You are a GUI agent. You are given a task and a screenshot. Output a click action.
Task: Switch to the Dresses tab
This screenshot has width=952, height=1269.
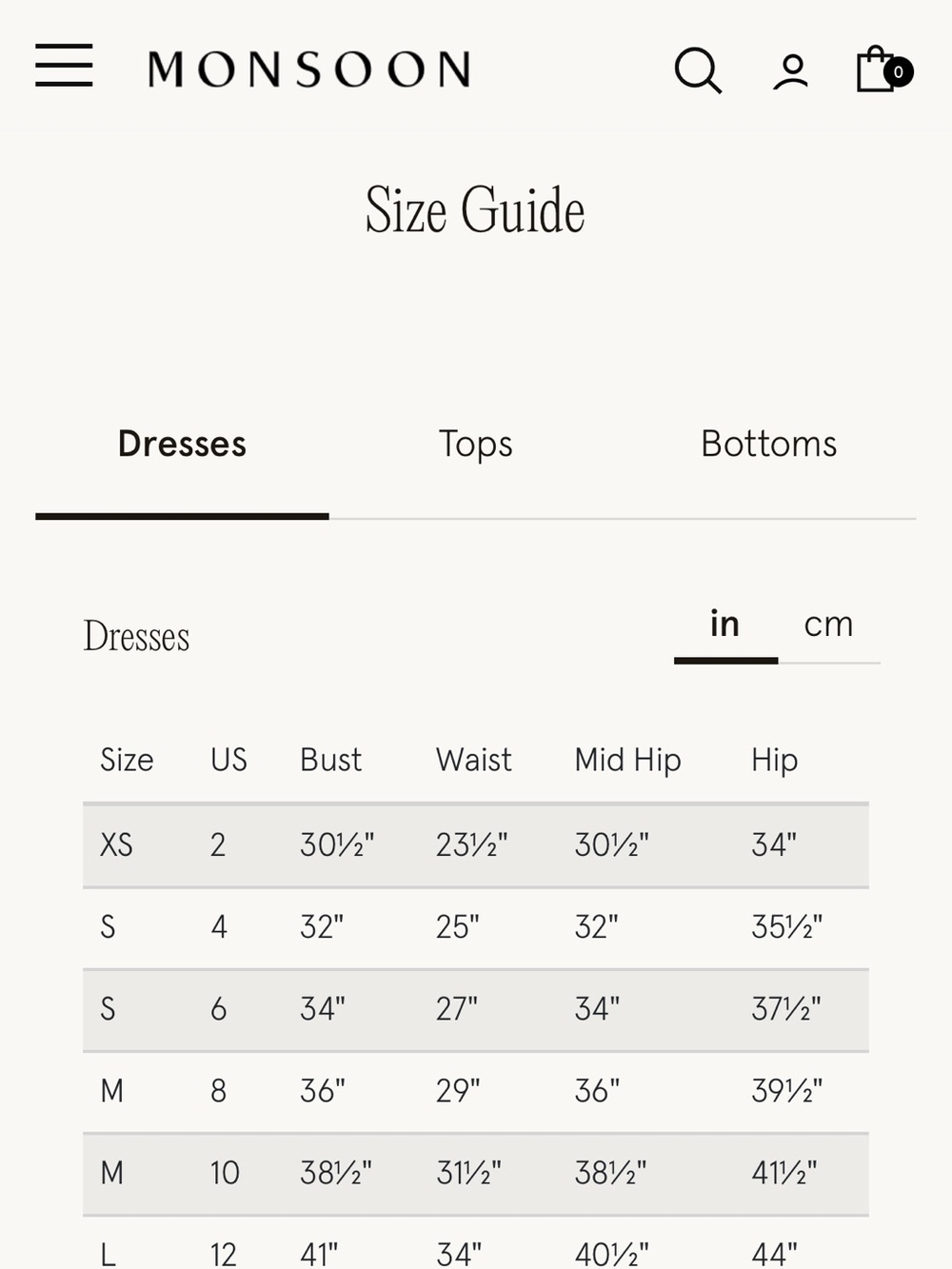(x=182, y=445)
